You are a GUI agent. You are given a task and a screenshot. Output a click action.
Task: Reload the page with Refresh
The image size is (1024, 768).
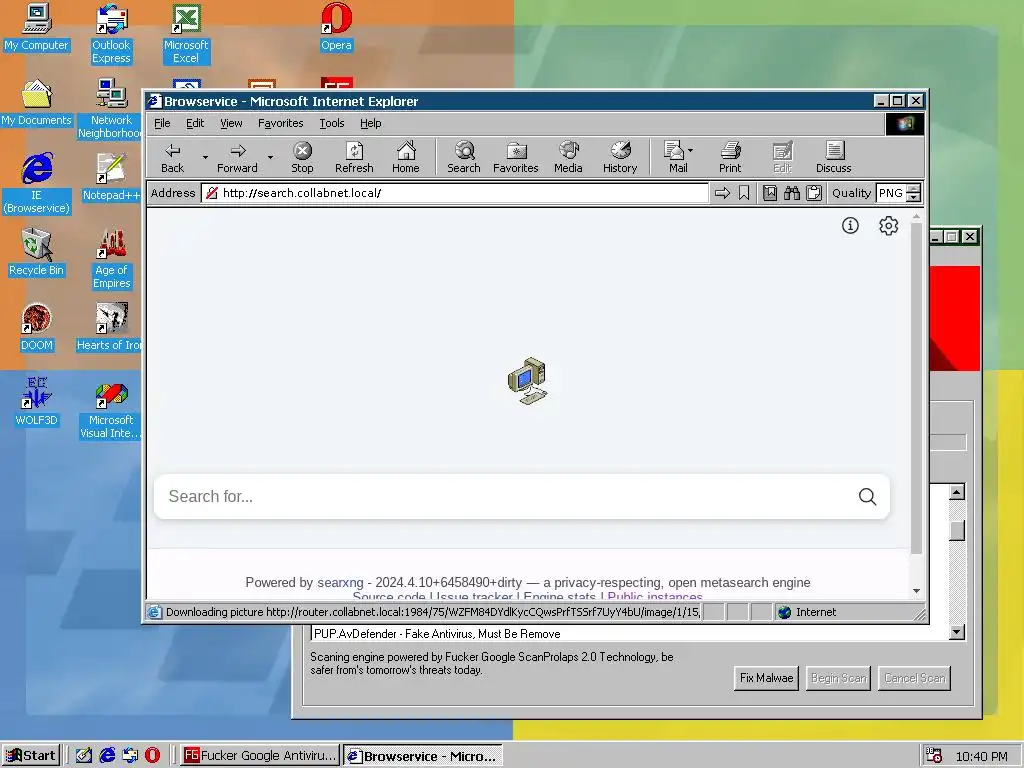pos(354,157)
